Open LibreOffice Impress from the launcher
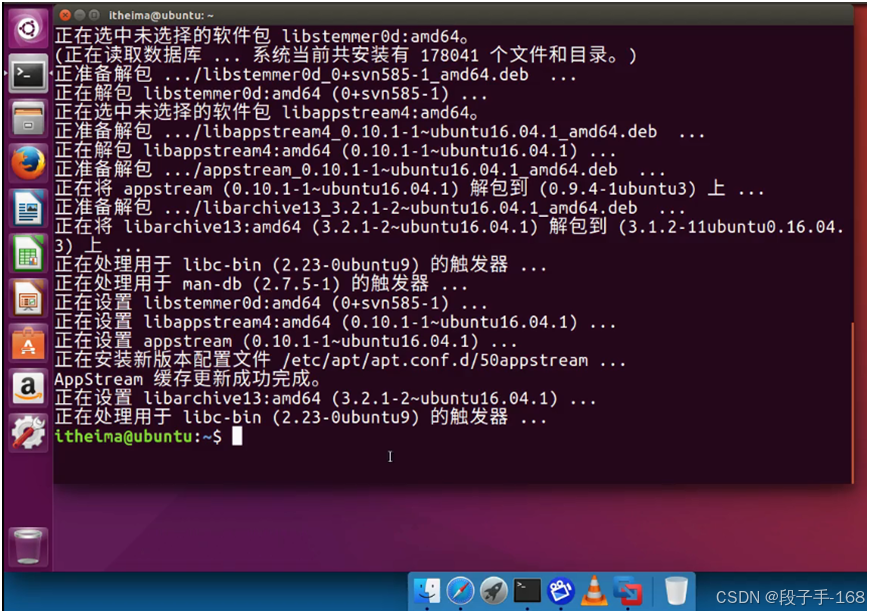This screenshot has height=613, width=869. point(28,298)
